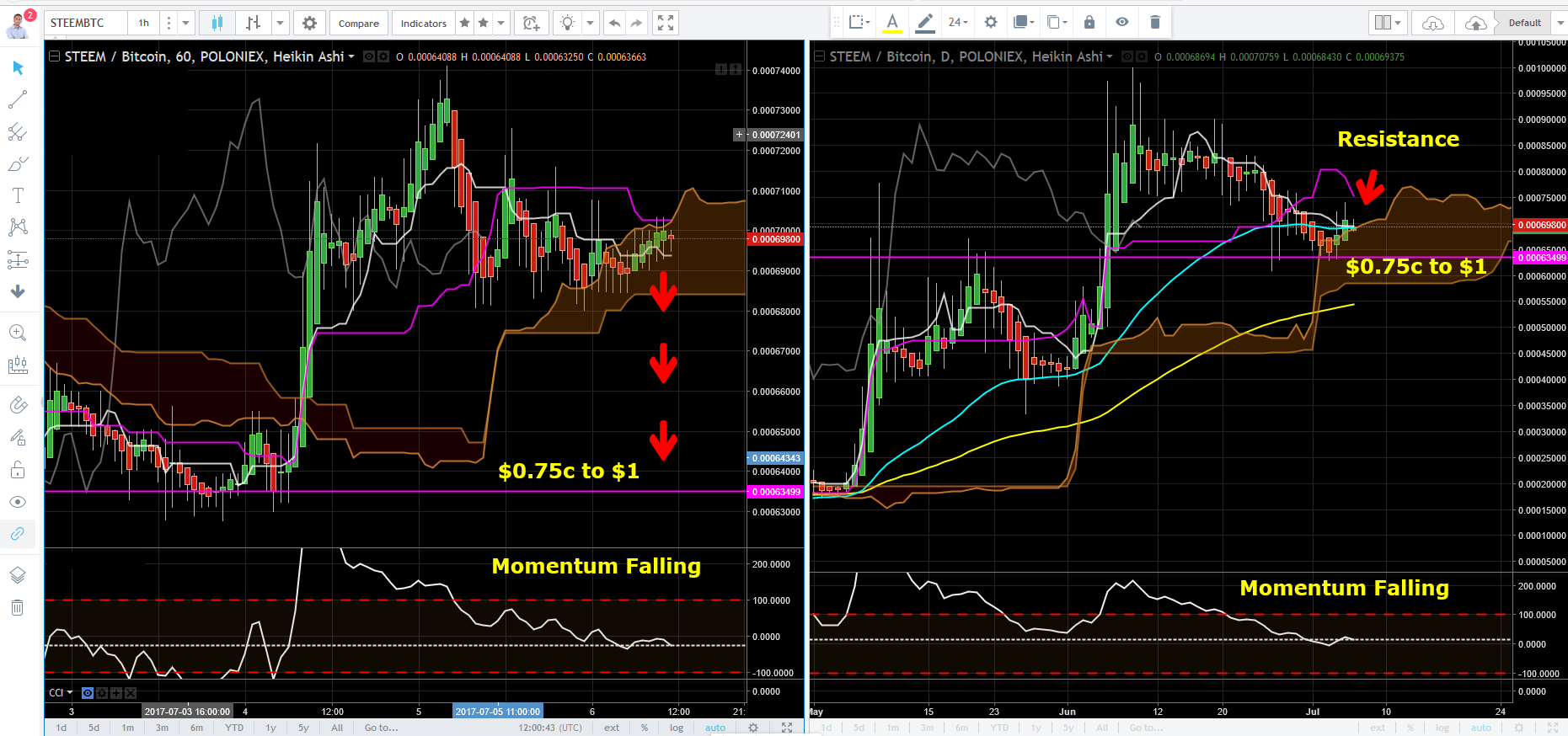The width and height of the screenshot is (1568, 736).
Task: Undo the last chart action
Action: pos(615,23)
